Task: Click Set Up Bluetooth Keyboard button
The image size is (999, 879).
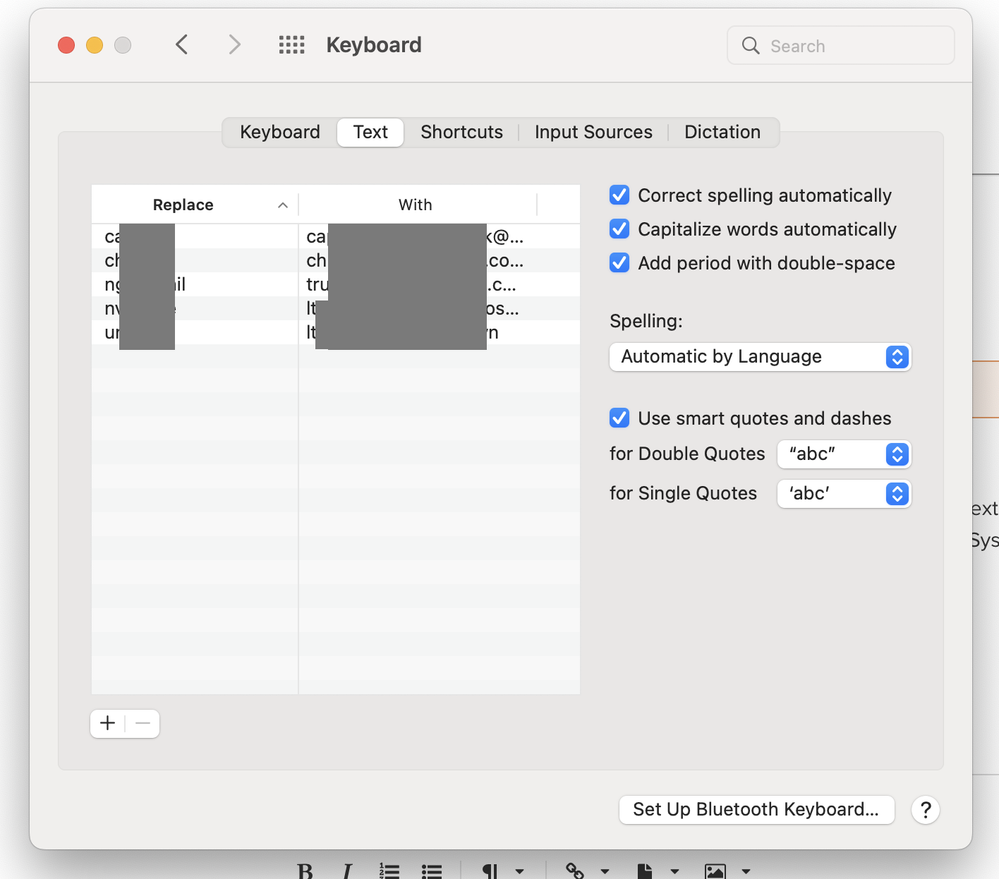Action: 755,809
